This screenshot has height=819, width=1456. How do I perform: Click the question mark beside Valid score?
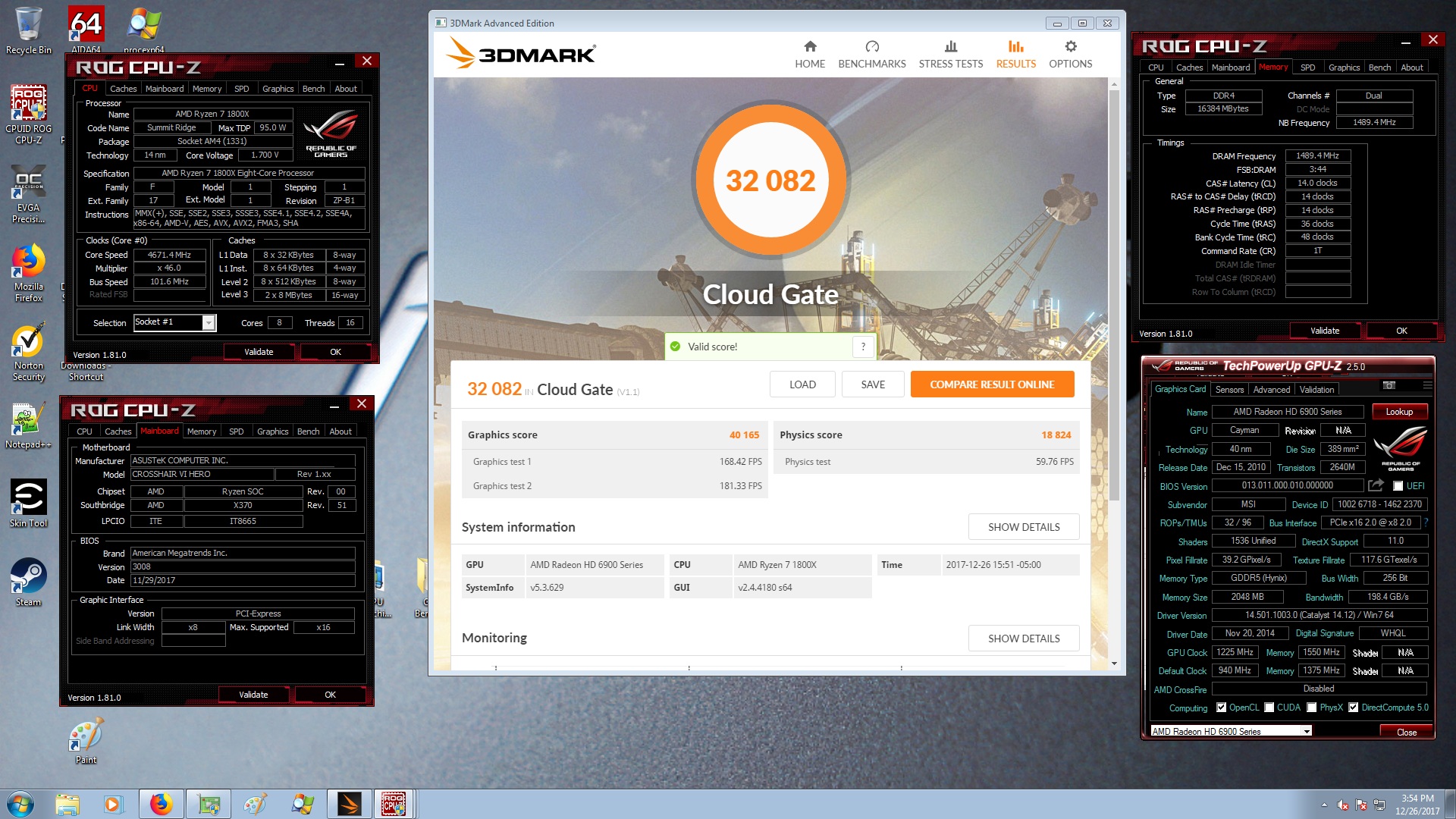pyautogui.click(x=863, y=347)
